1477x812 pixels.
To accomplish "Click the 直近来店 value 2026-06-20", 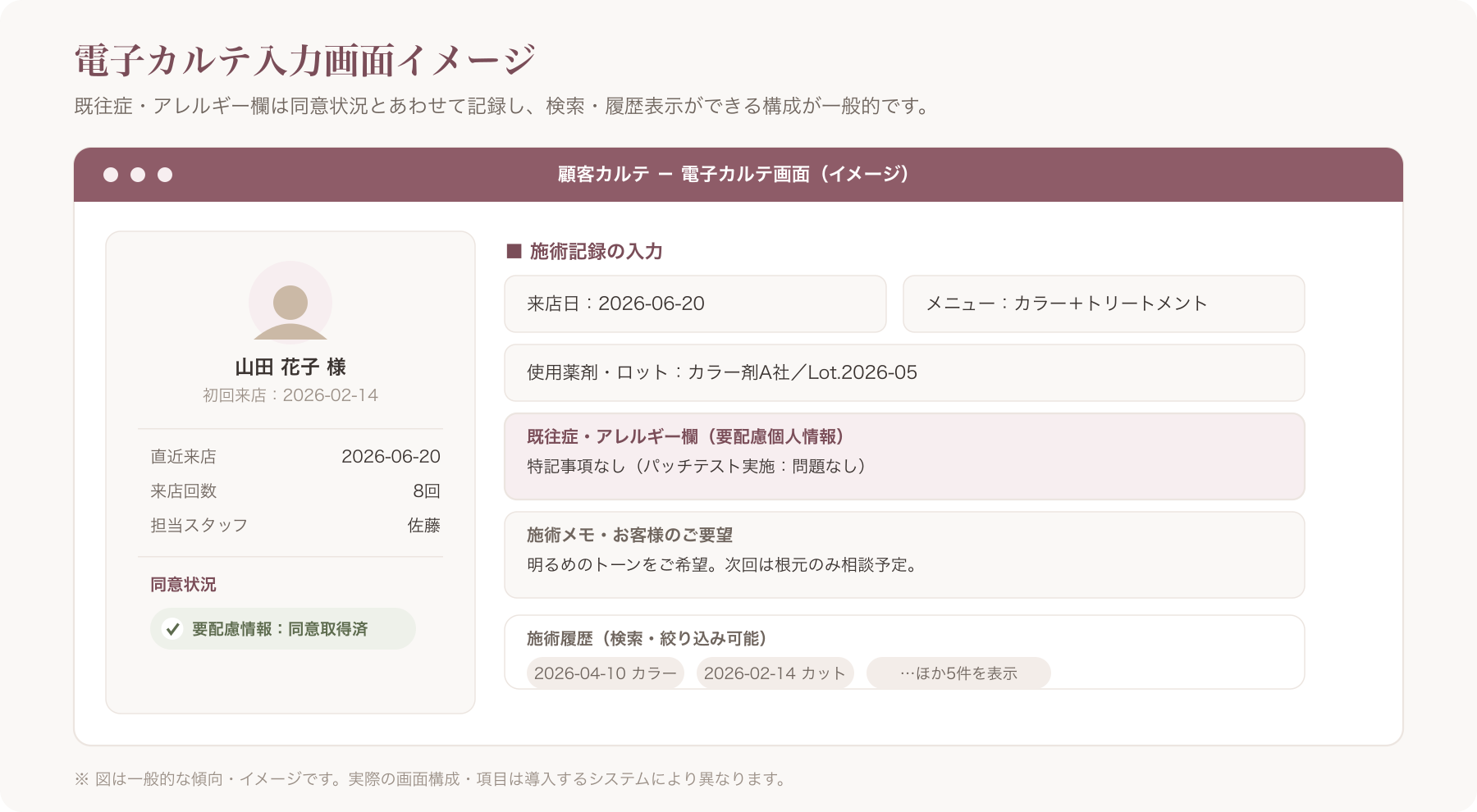I will (x=391, y=456).
